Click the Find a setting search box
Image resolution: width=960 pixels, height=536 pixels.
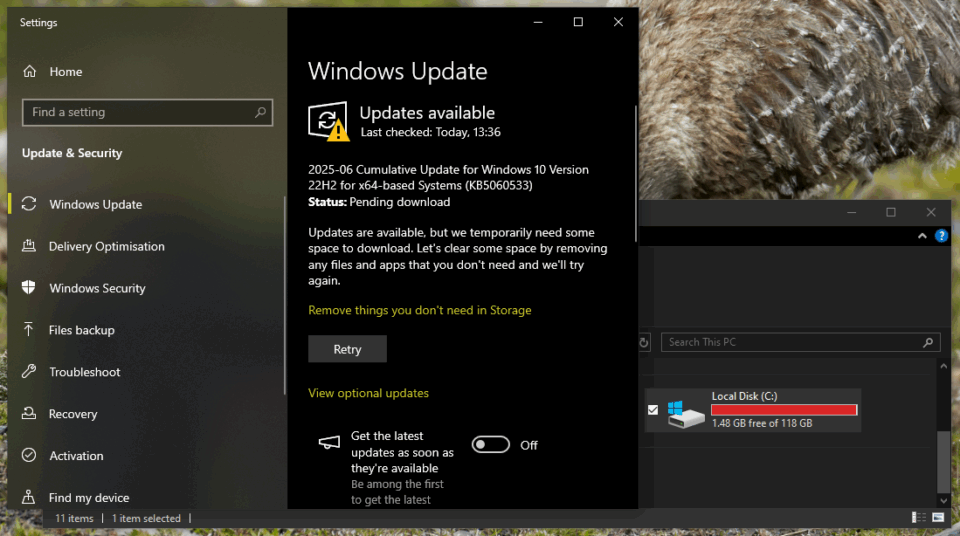coord(147,112)
